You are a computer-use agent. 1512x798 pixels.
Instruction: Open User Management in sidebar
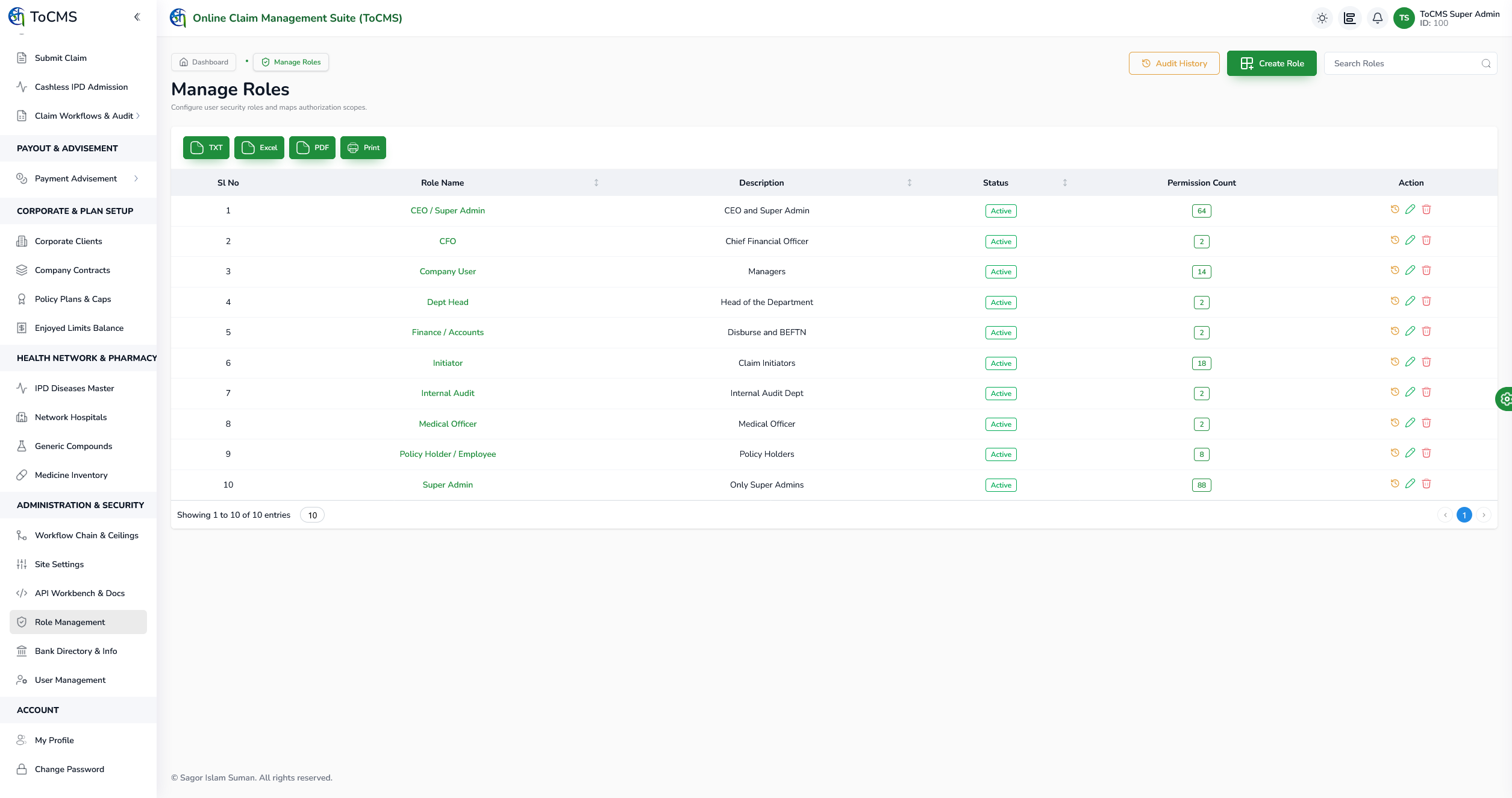[x=78, y=680]
